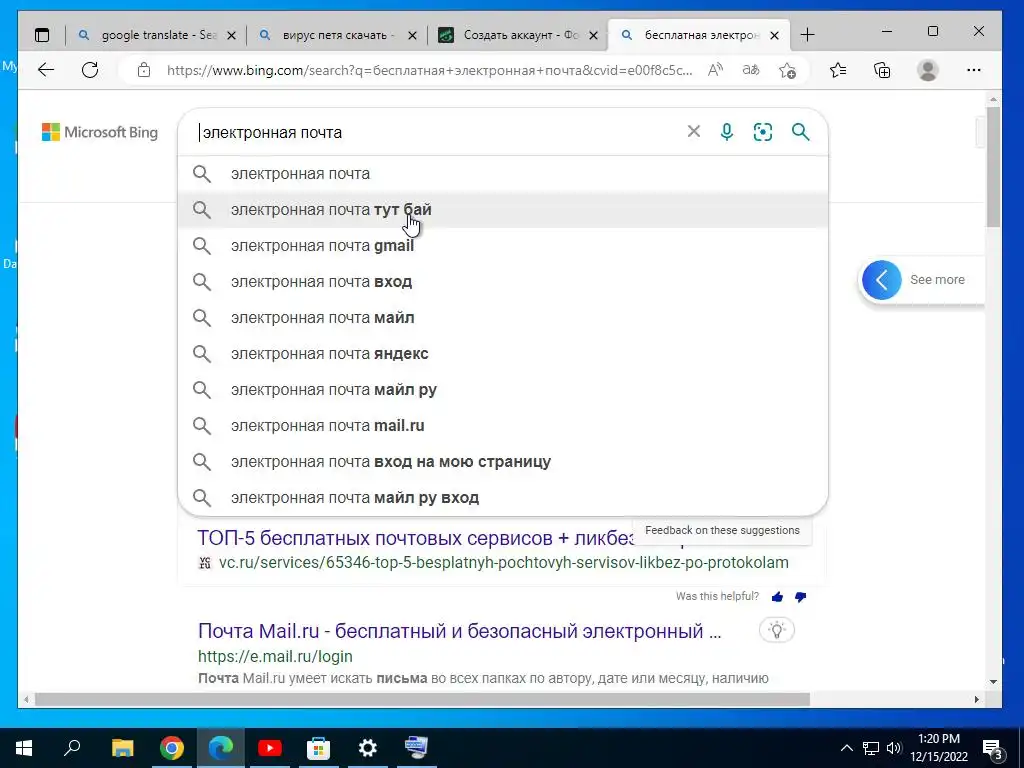The width and height of the screenshot is (1024, 768).
Task: Pick the suggestion ending in майл ру
Action: pos(503,389)
